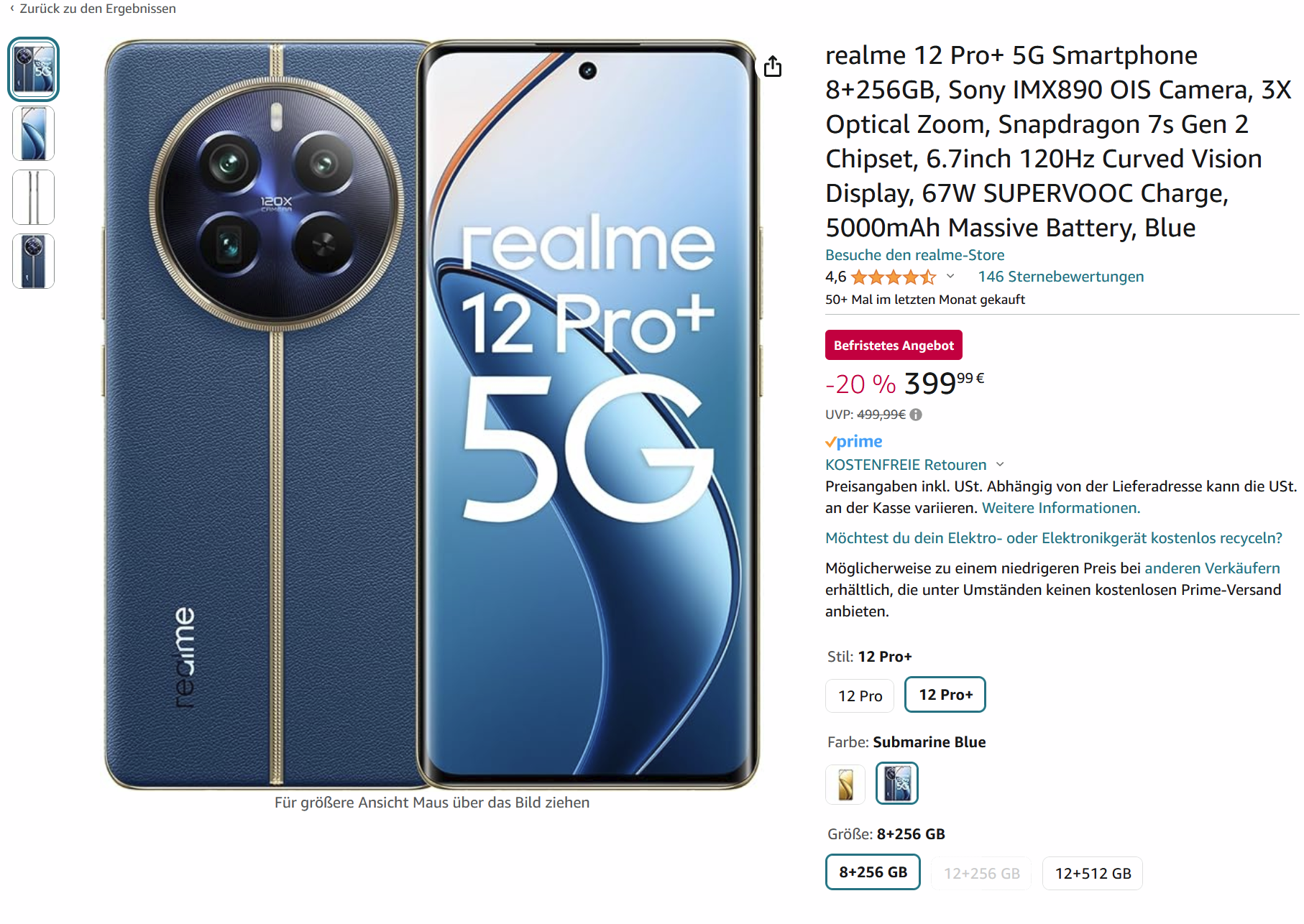Open the 146 Sternebewertungen link
The width and height of the screenshot is (1304, 924).
[x=1060, y=277]
